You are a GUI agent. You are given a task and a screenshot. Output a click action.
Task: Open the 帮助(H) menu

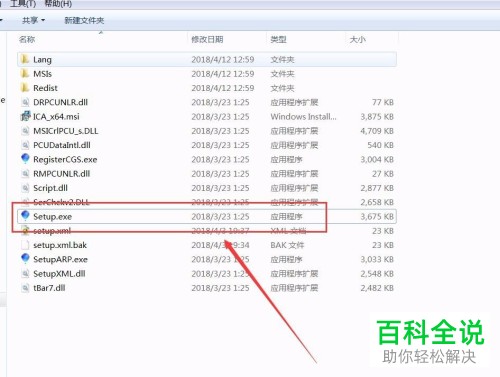click(x=58, y=4)
